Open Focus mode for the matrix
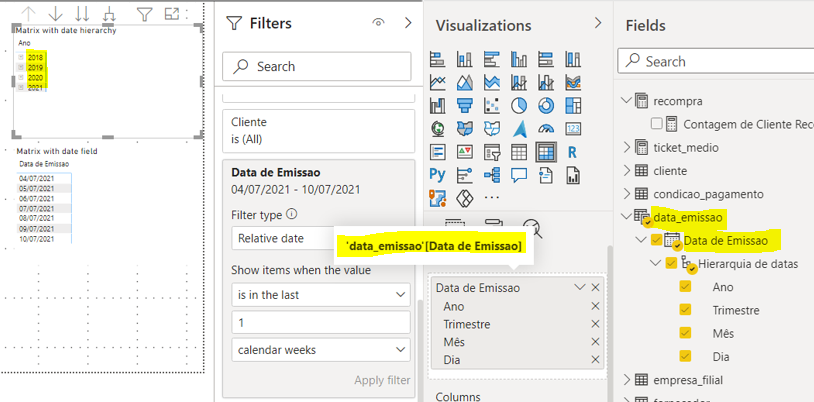Screen dimensions: 814x402 (x=171, y=14)
